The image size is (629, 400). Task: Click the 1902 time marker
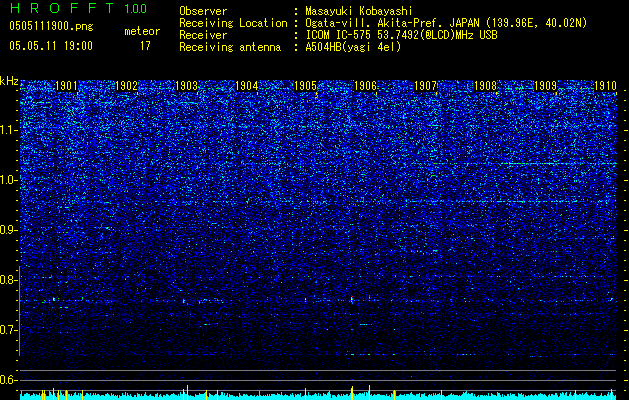126,86
